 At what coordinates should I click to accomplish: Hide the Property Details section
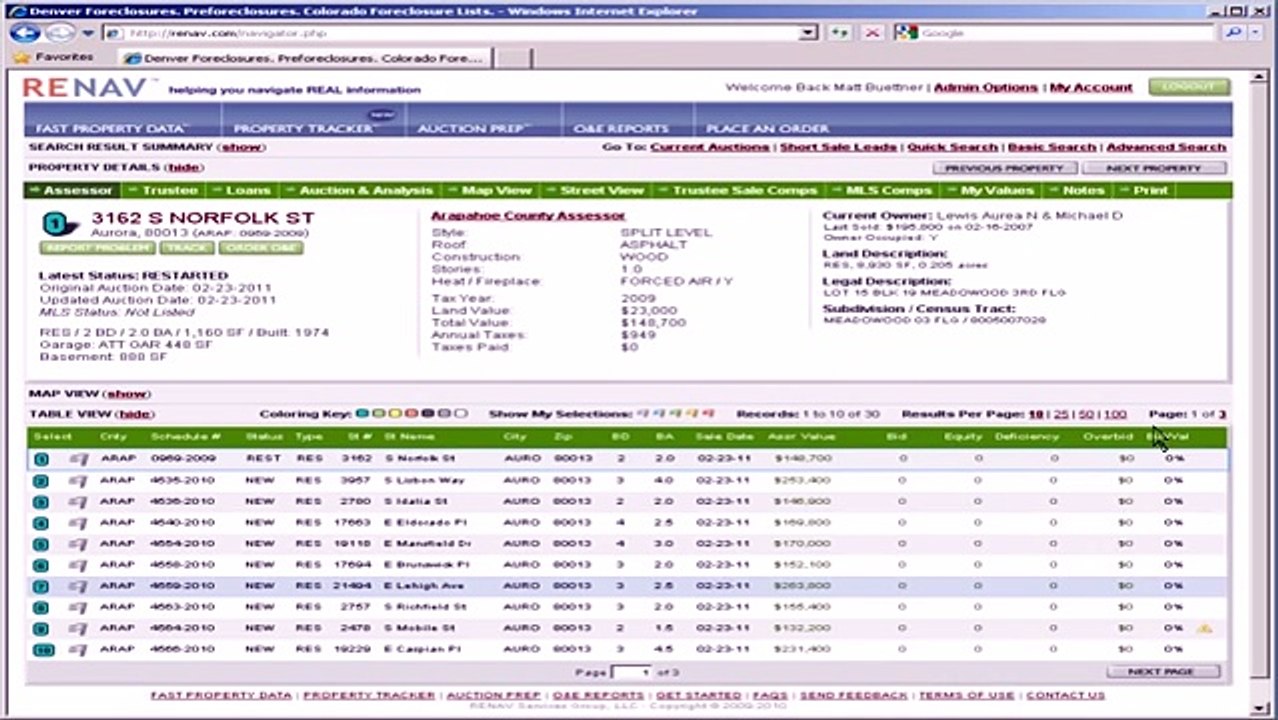tap(183, 168)
